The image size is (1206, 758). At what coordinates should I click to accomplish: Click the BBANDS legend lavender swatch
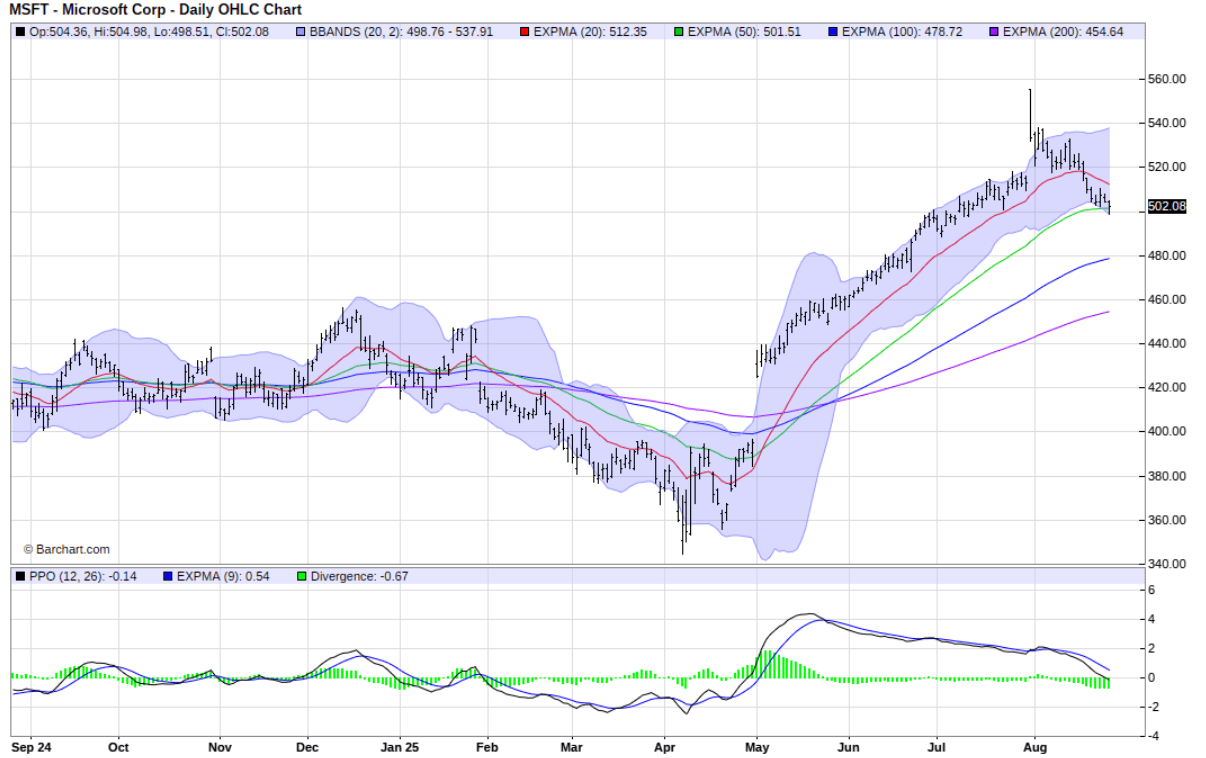tap(299, 32)
